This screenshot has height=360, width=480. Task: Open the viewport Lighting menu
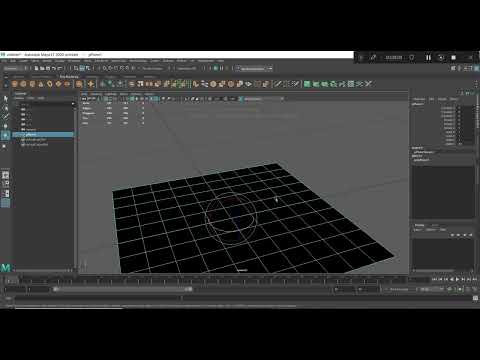tap(110, 94)
